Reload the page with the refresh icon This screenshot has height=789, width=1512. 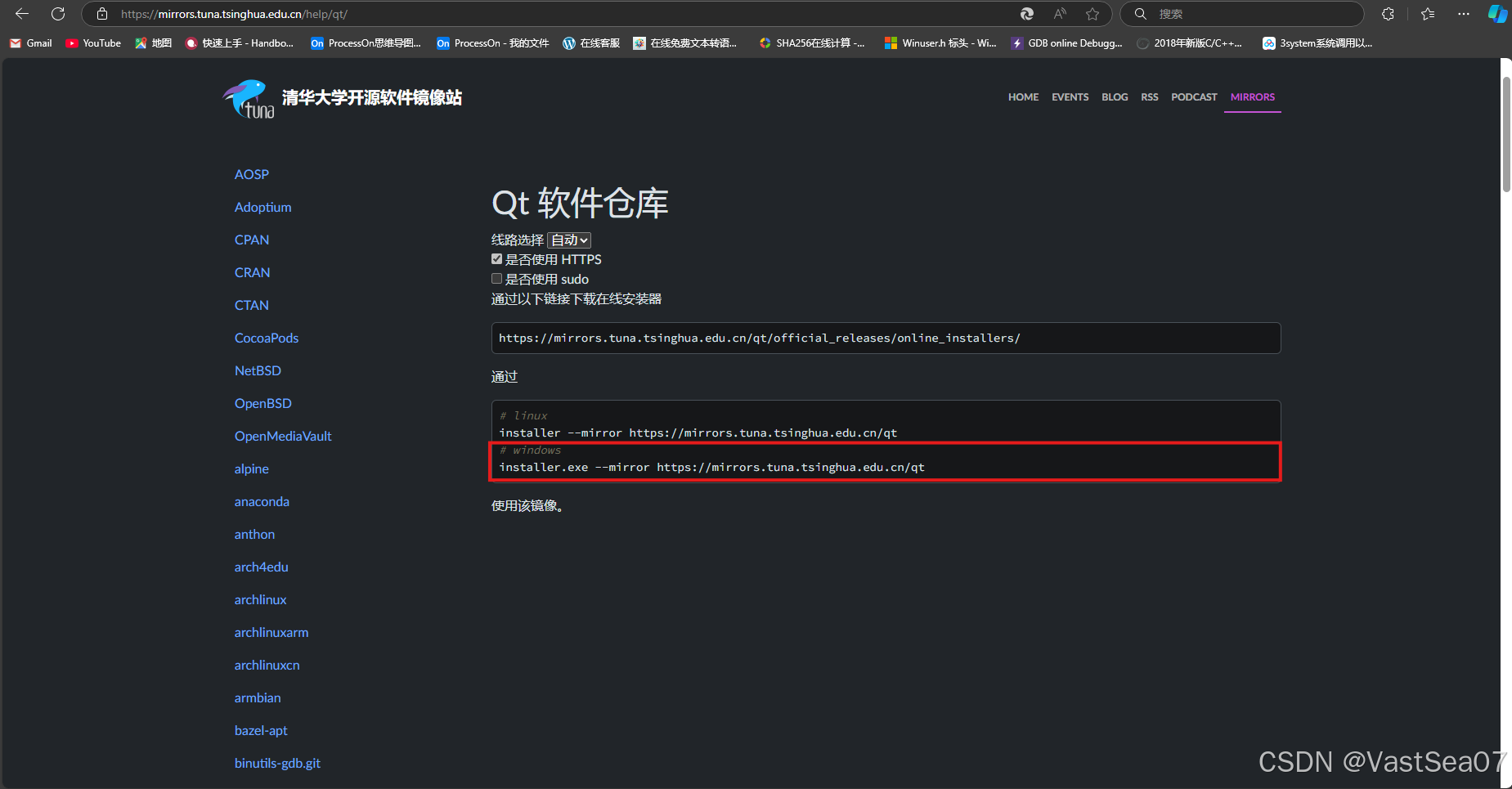58,14
